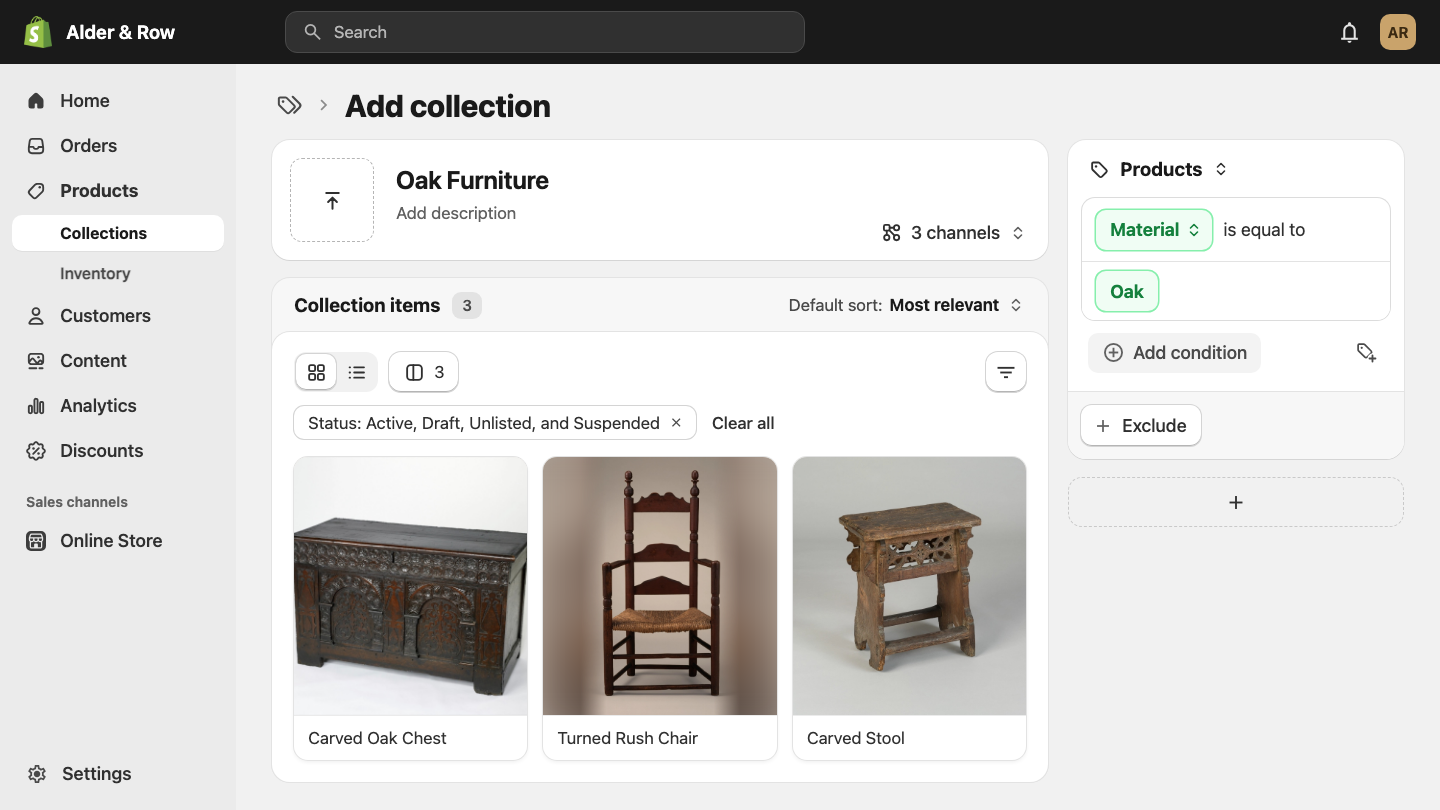This screenshot has height=810, width=1440.
Task: Select Collections in sidebar
Action: pos(118,233)
